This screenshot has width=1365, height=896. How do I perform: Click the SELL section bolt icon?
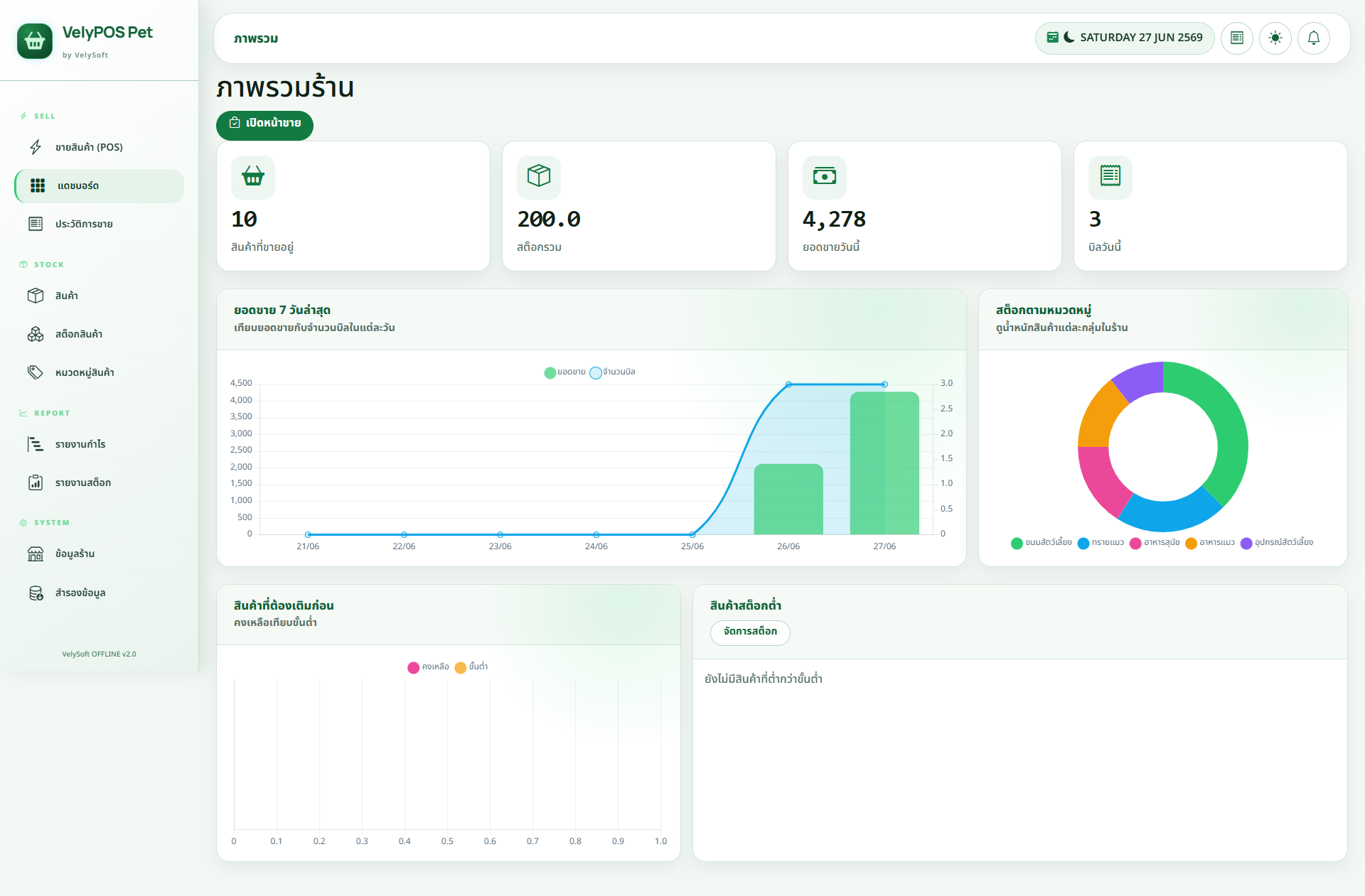click(23, 116)
